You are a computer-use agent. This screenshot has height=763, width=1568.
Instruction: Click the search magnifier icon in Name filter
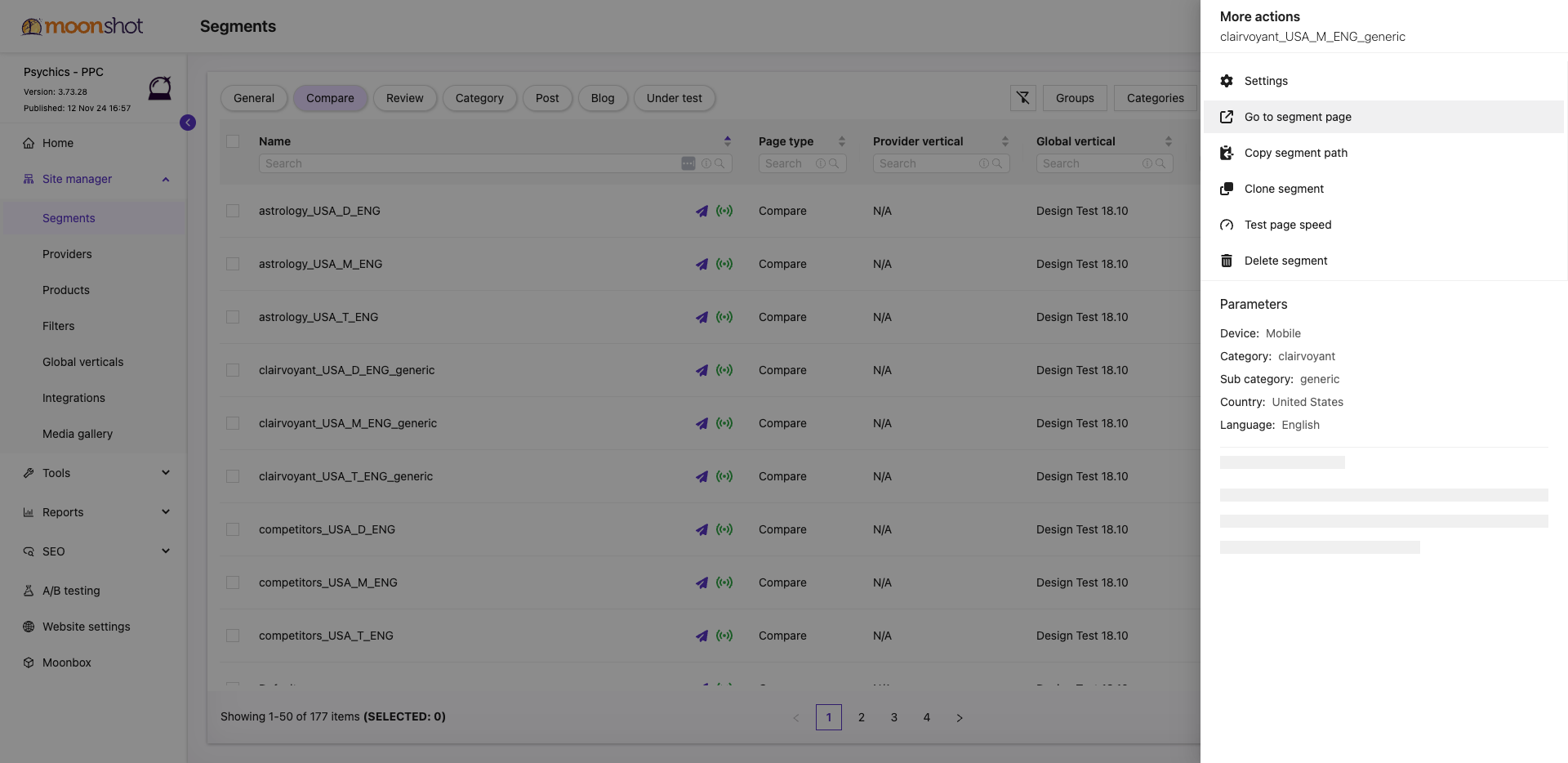pyautogui.click(x=719, y=163)
